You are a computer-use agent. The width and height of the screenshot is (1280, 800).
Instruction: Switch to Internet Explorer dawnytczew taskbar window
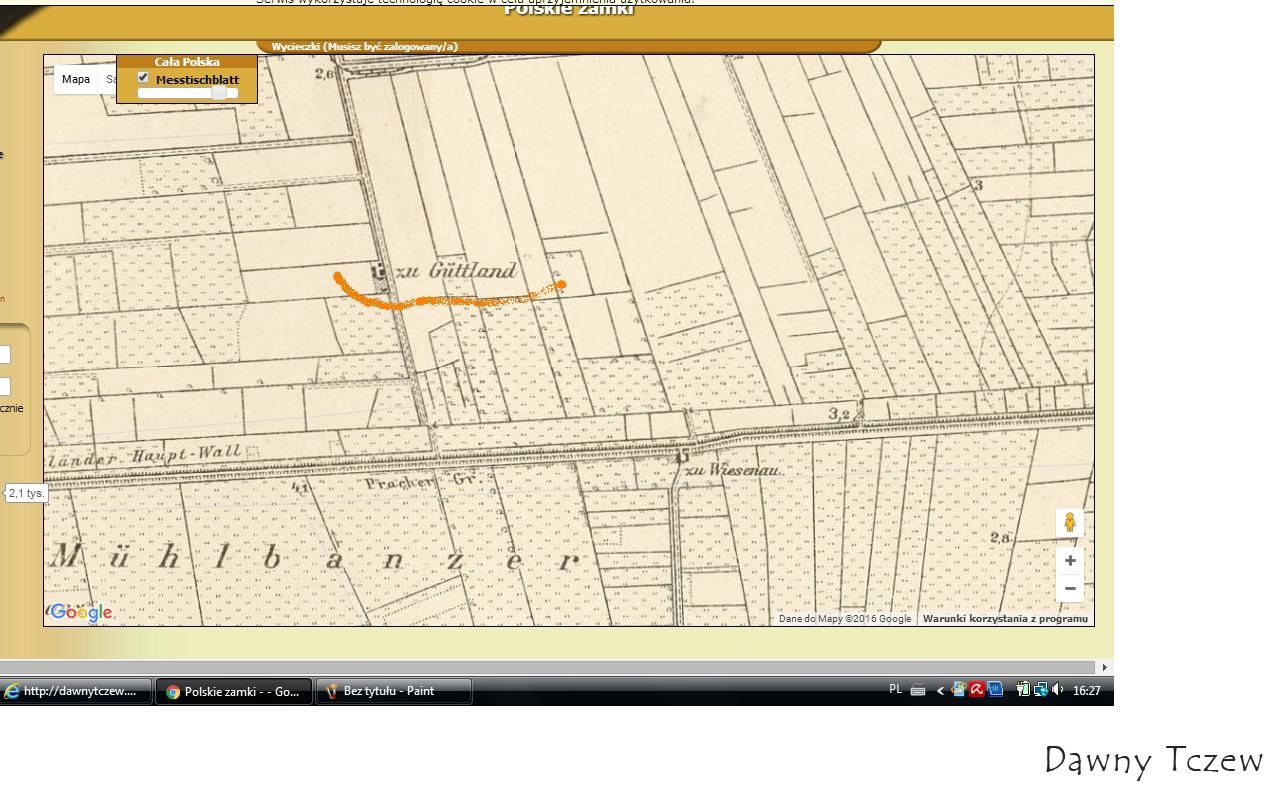click(x=77, y=691)
